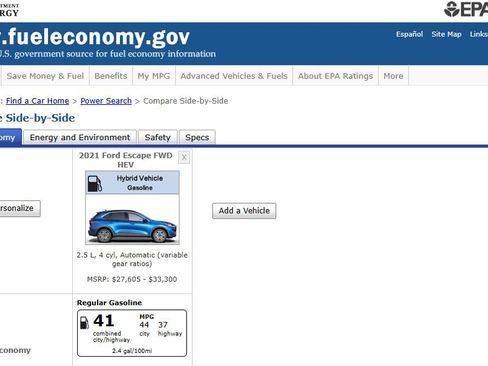Open the Benefits menu

point(111,76)
